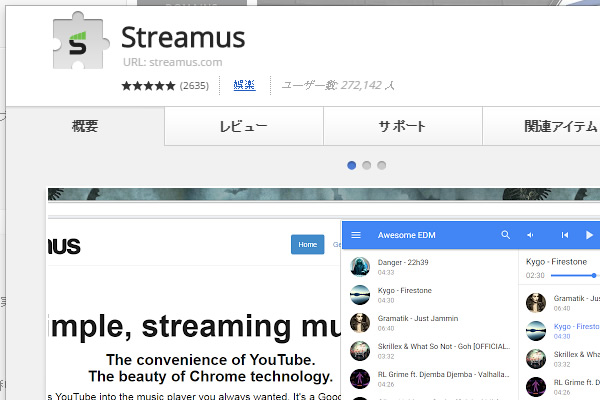Click the RL Grime Valhalla thumbnail in playlist
Viewport: 600px width, 400px height.
click(360, 379)
